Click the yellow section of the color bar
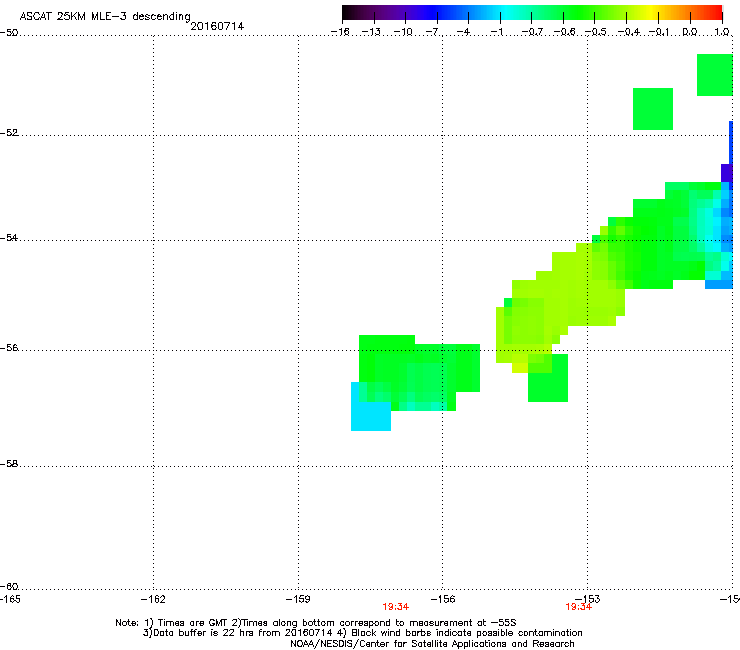 click(652, 13)
